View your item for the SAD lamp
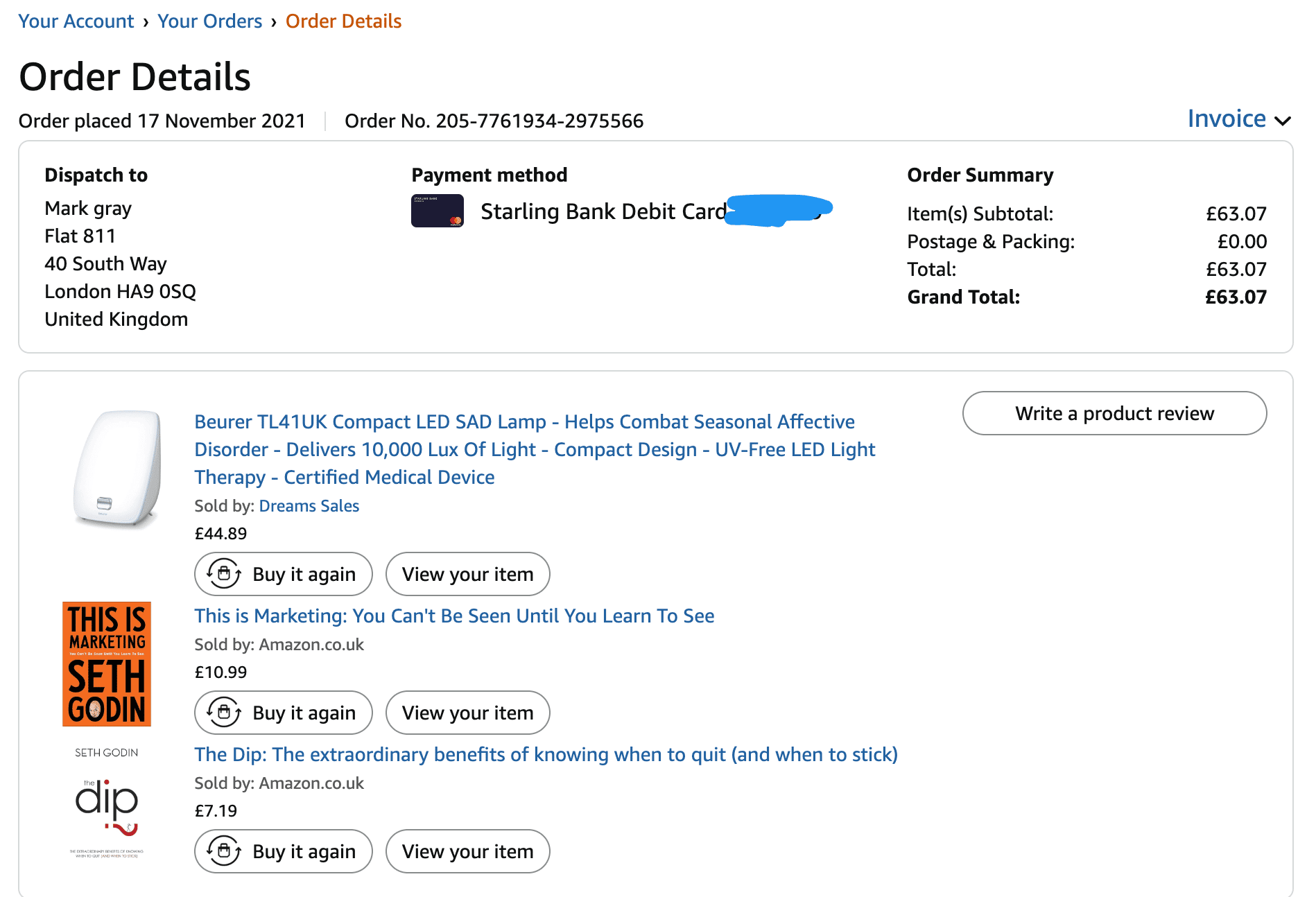The height and width of the screenshot is (897, 1316). 467,574
